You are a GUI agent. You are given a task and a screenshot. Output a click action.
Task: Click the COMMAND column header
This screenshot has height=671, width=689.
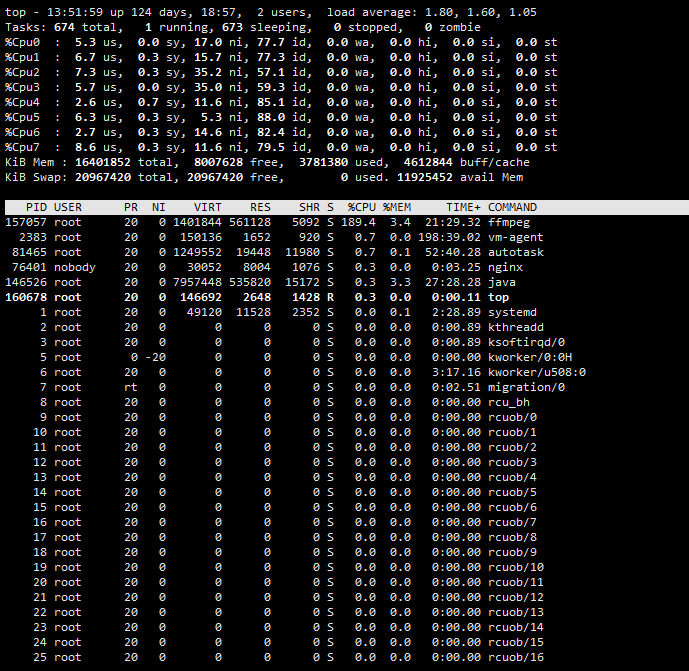(512, 207)
